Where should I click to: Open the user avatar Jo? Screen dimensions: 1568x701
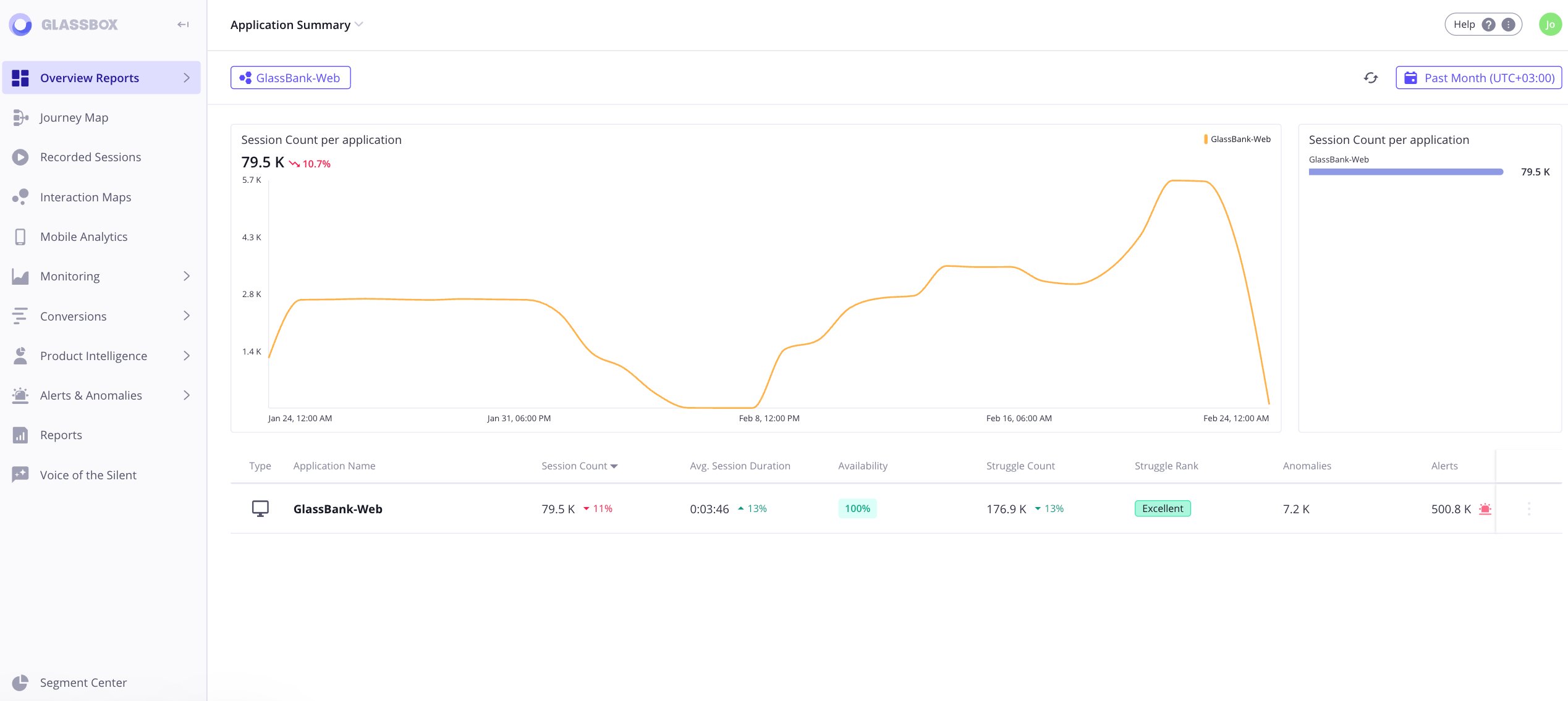[1549, 25]
